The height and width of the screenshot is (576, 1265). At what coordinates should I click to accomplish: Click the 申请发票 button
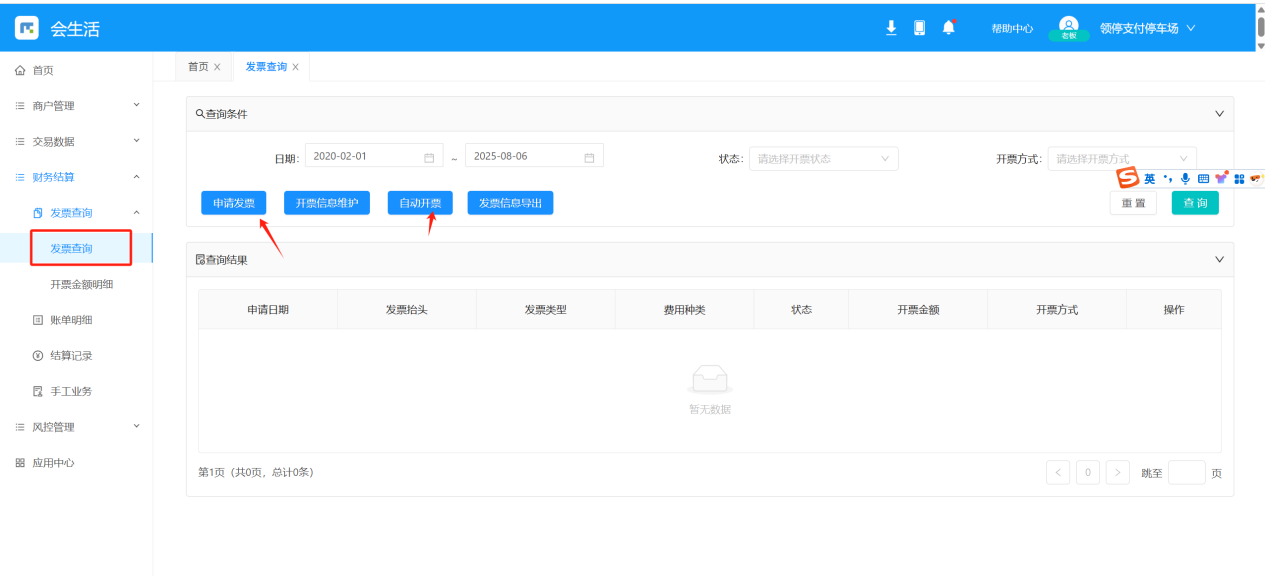tap(234, 203)
